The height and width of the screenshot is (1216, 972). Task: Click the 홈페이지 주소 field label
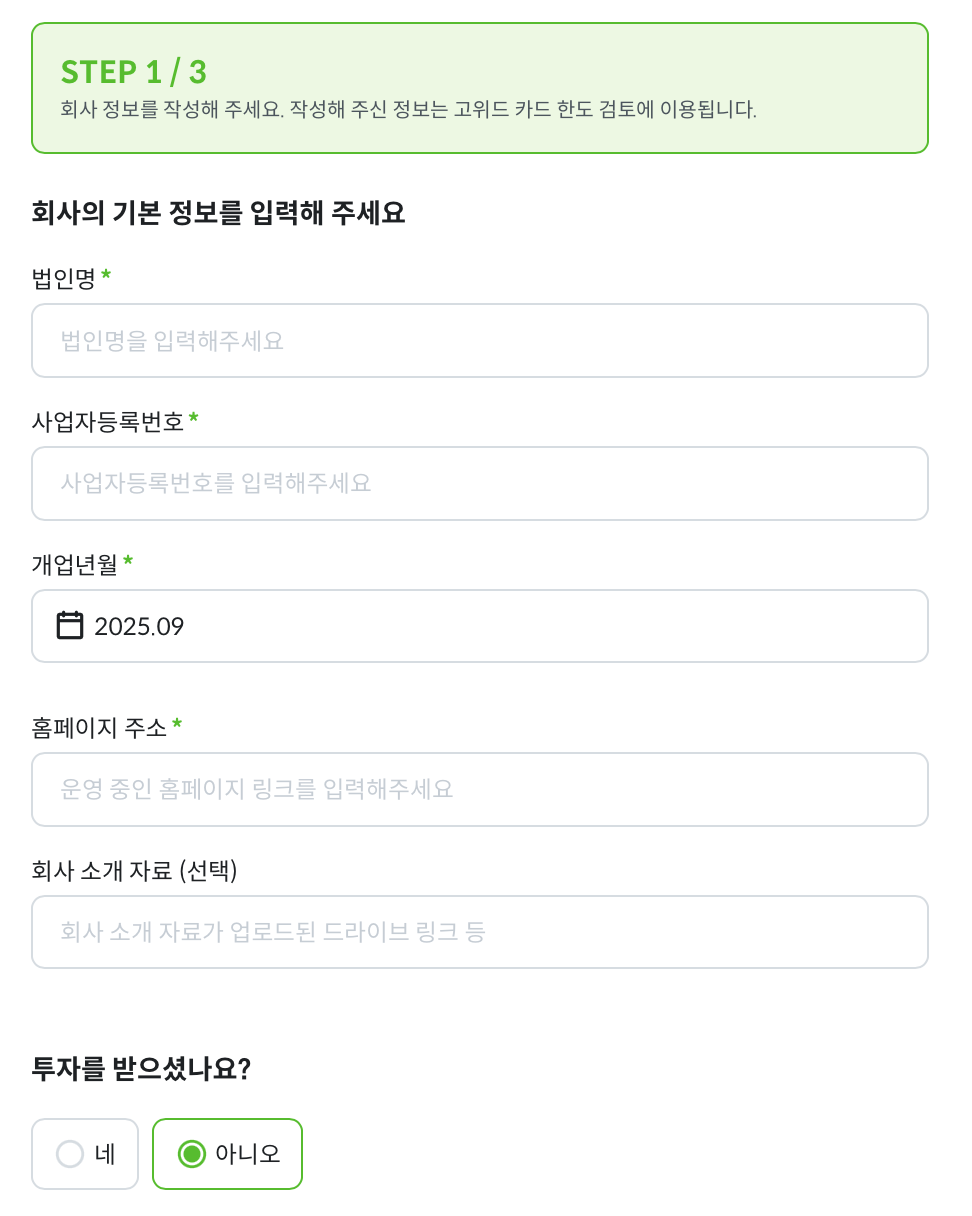99,728
